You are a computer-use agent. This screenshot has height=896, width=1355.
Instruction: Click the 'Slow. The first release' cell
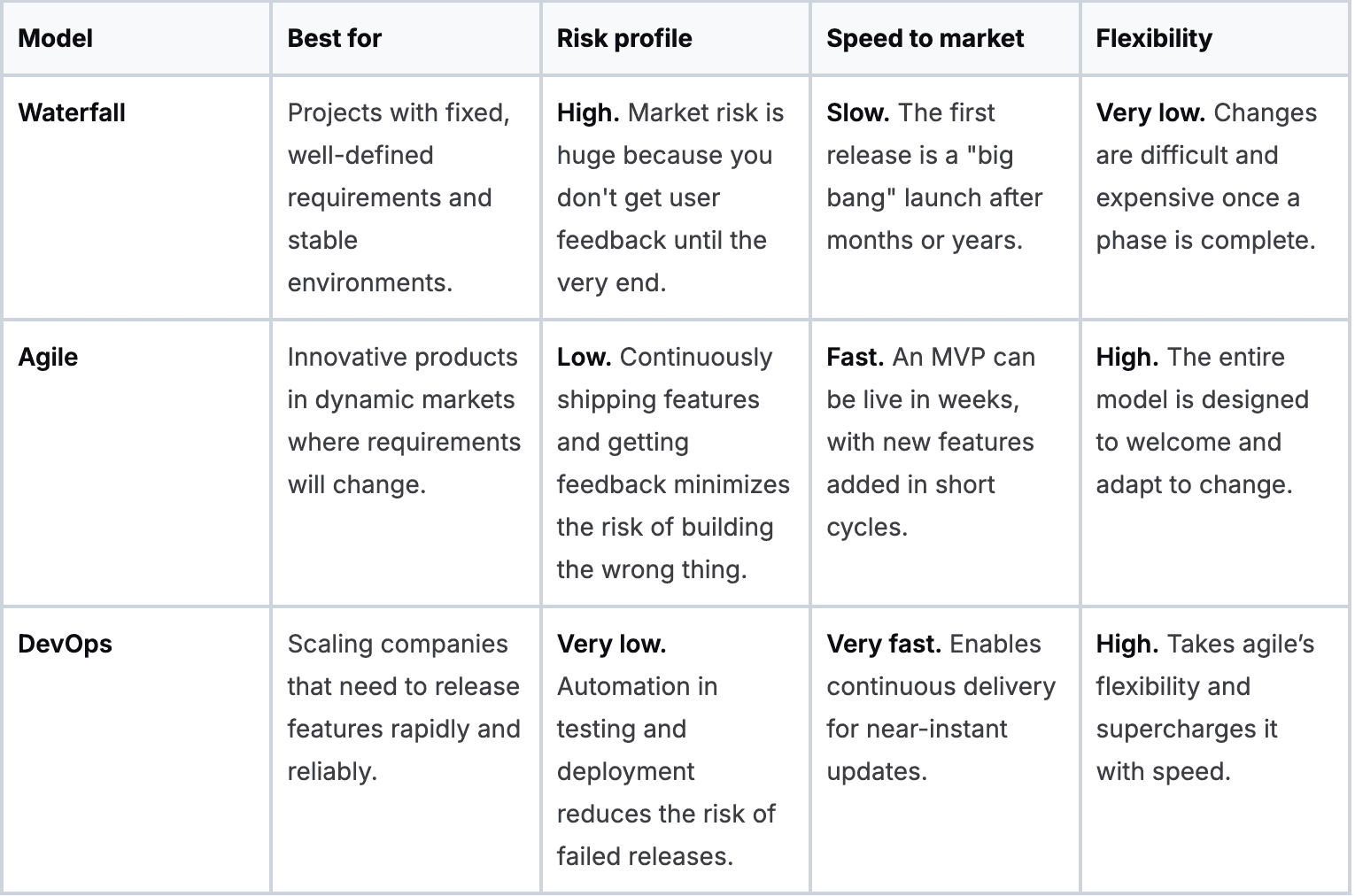[x=934, y=176]
